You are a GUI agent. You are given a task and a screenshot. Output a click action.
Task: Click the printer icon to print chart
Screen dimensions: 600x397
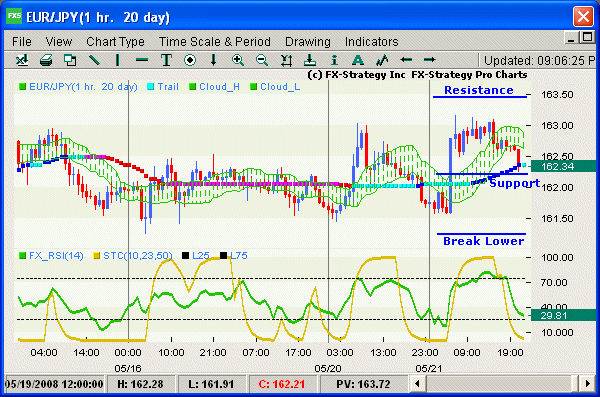[x=46, y=60]
